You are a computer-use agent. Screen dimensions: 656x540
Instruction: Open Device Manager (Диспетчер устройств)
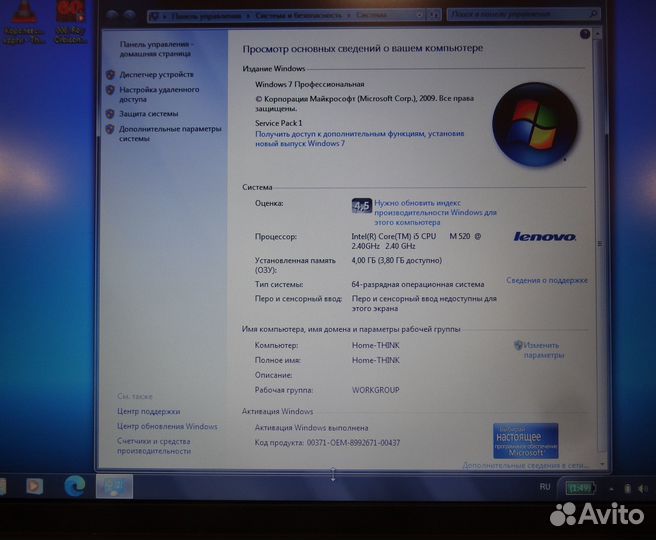tap(156, 74)
